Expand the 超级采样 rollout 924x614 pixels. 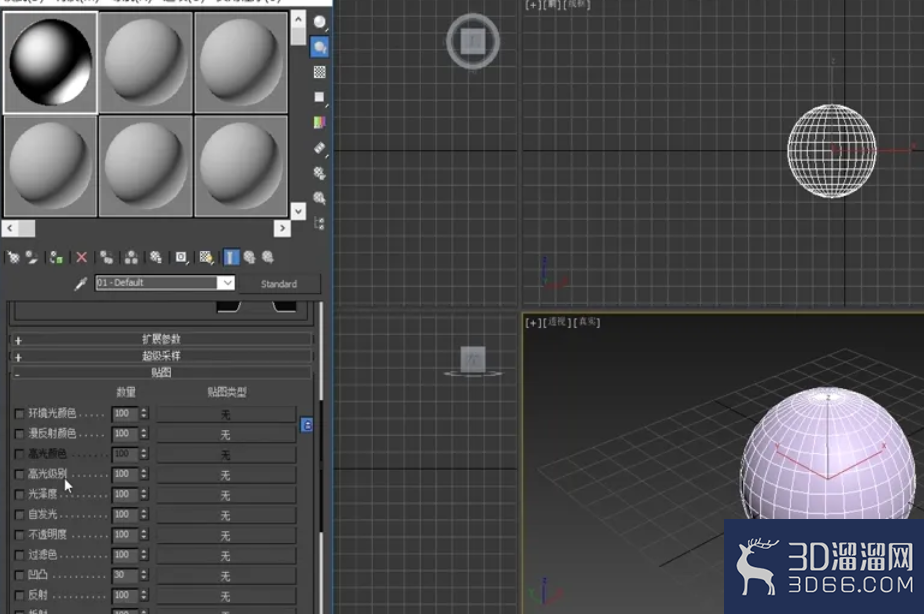(x=161, y=356)
